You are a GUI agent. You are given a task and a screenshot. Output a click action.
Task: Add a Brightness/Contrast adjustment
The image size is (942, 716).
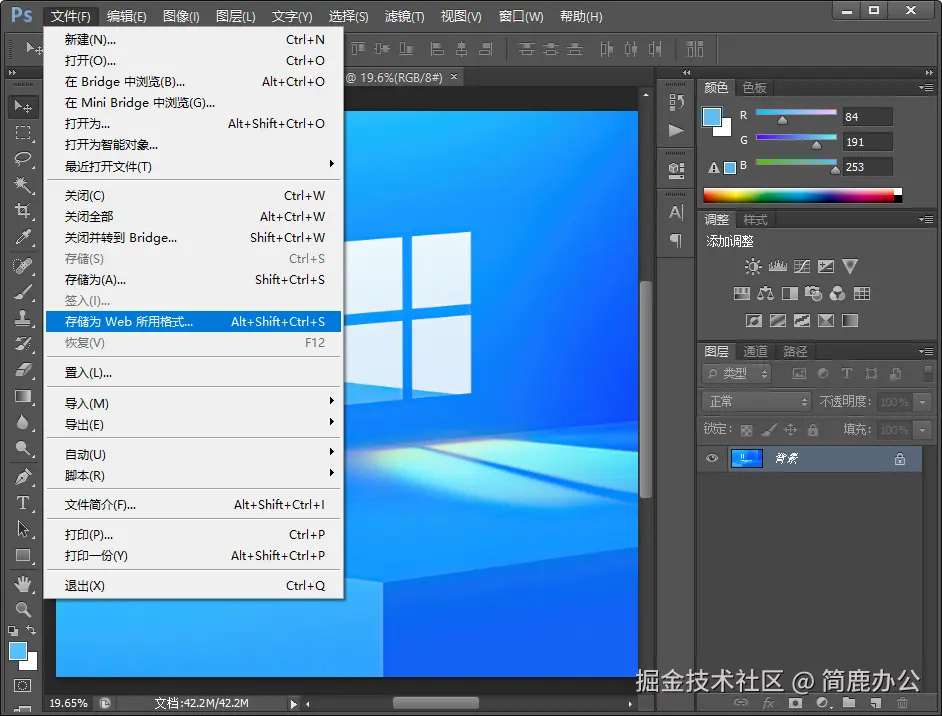point(753,267)
